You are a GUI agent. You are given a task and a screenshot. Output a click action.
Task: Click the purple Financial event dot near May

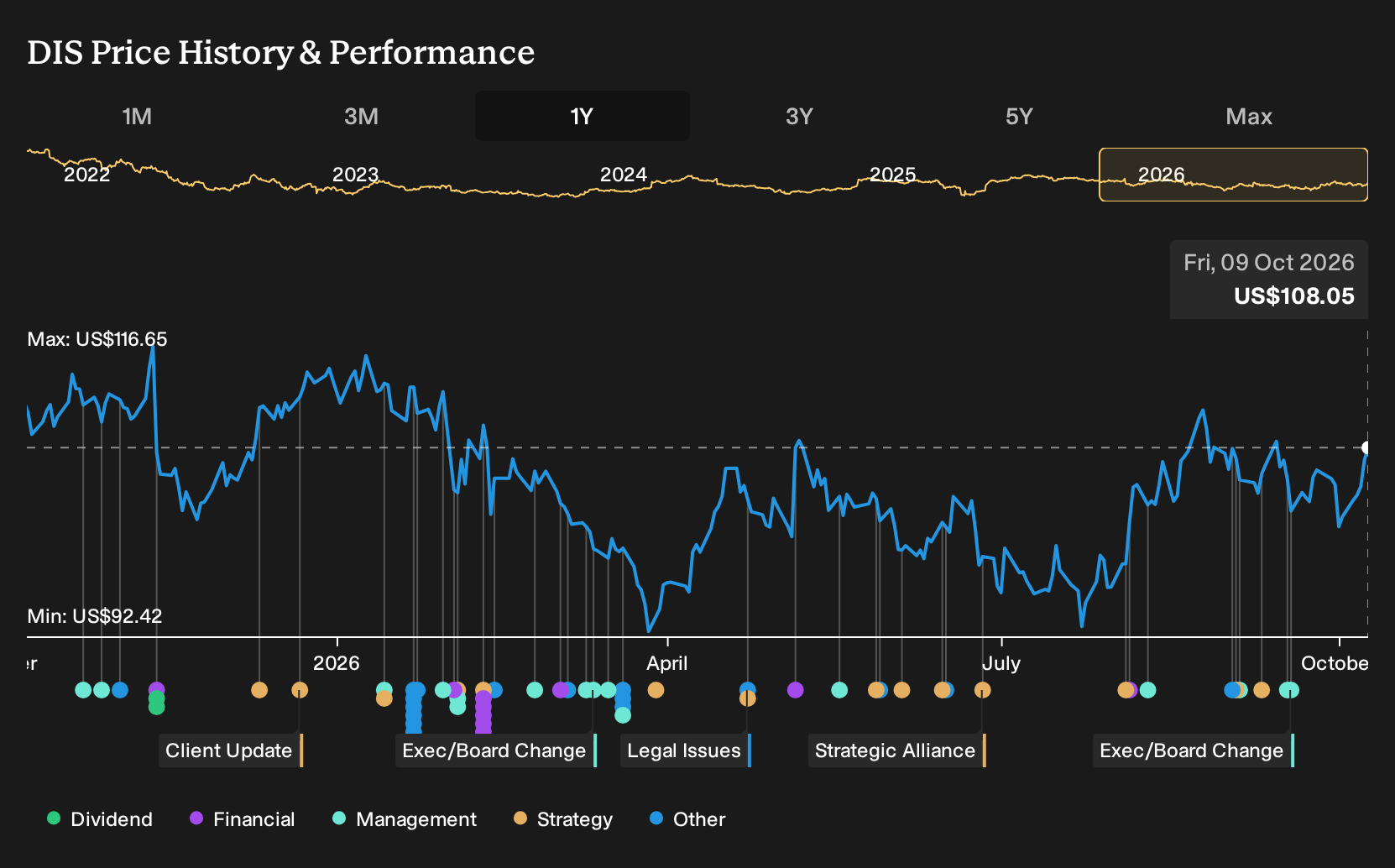[x=796, y=690]
